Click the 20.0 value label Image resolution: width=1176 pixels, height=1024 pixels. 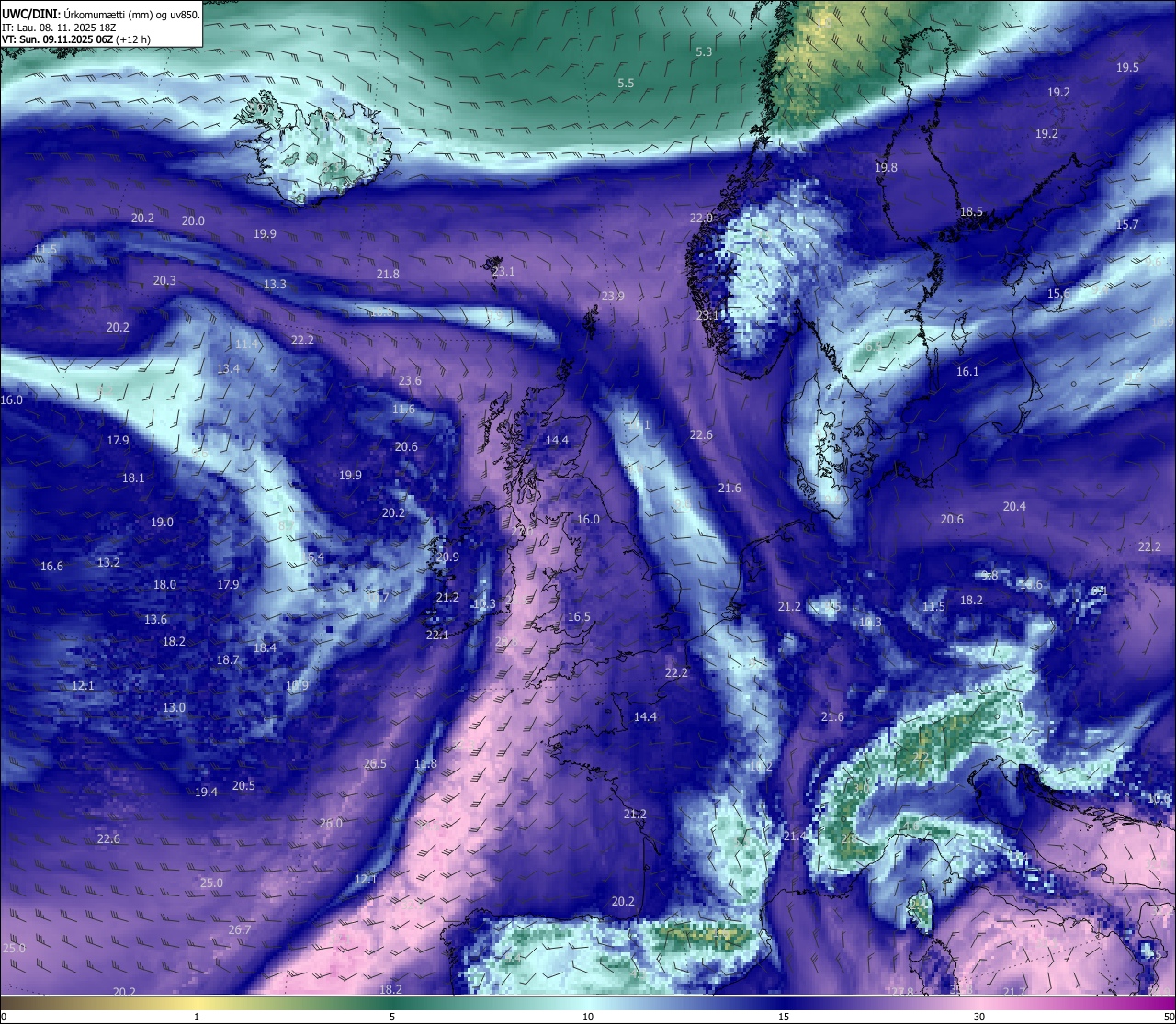[x=193, y=221]
